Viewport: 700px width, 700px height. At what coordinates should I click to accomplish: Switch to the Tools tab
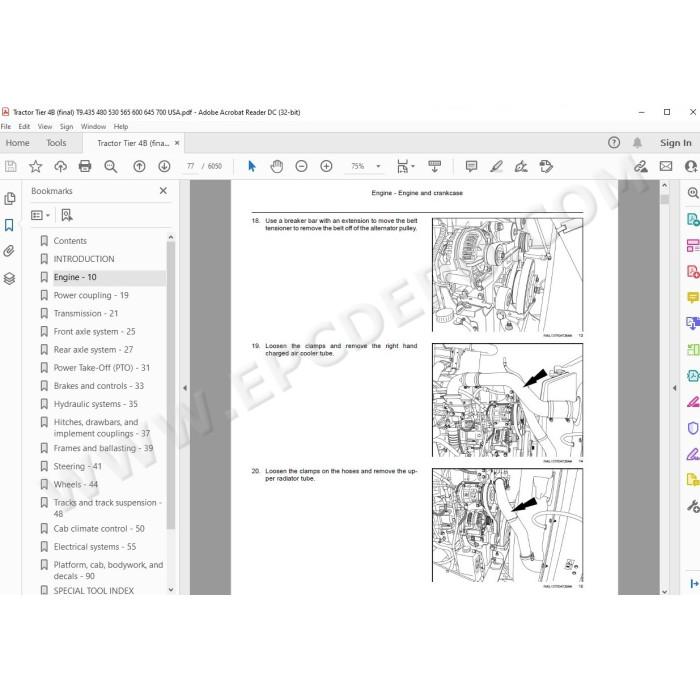[56, 143]
